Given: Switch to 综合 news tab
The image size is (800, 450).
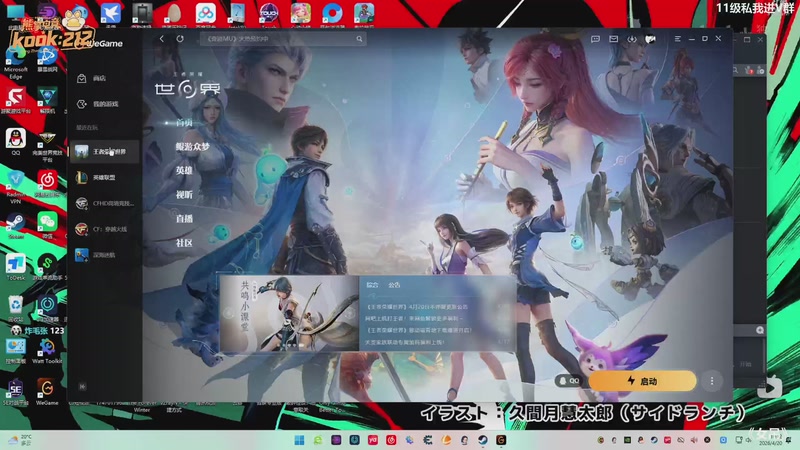Looking at the screenshot, I should [x=373, y=285].
